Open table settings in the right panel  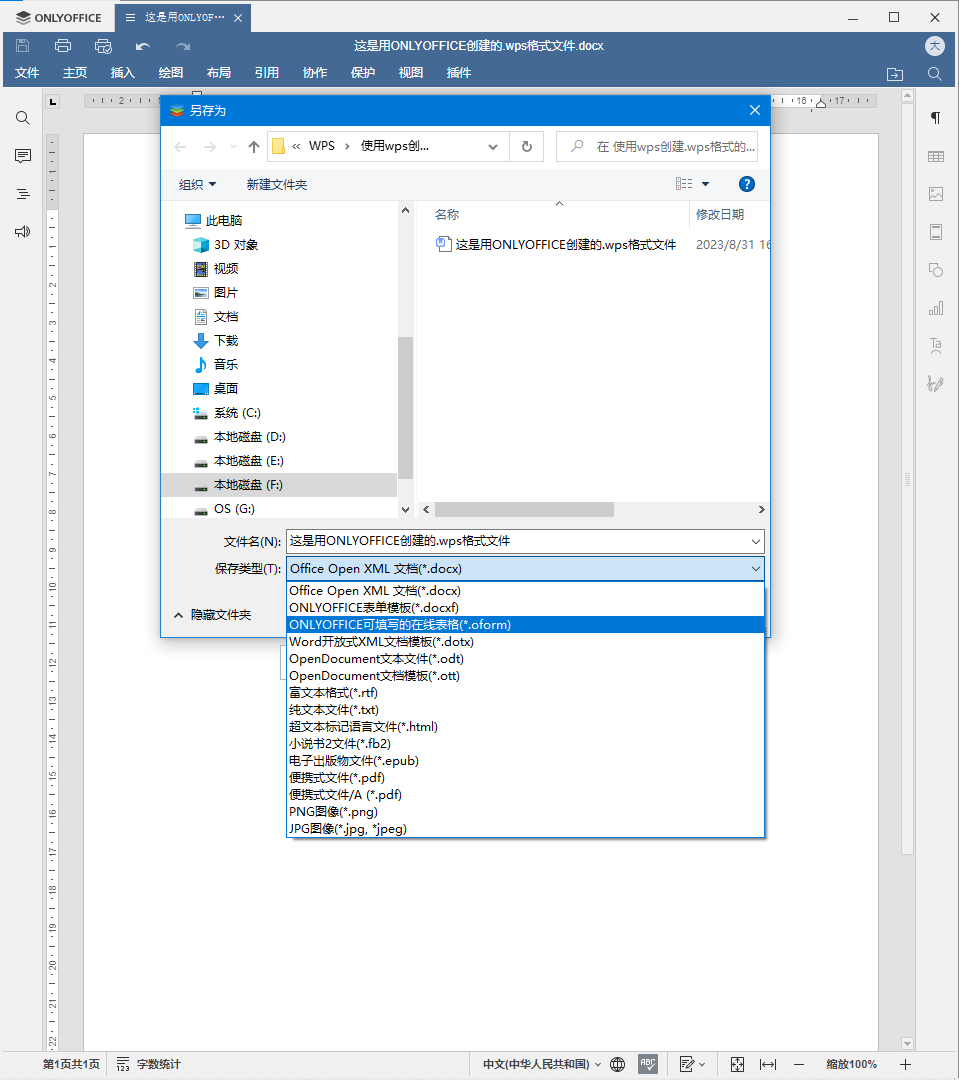[x=935, y=156]
